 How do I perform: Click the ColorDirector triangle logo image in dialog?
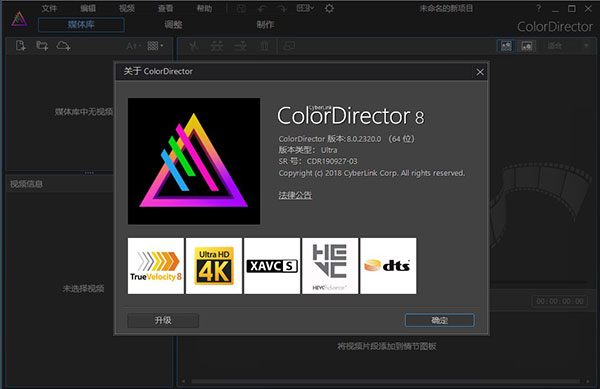[194, 161]
